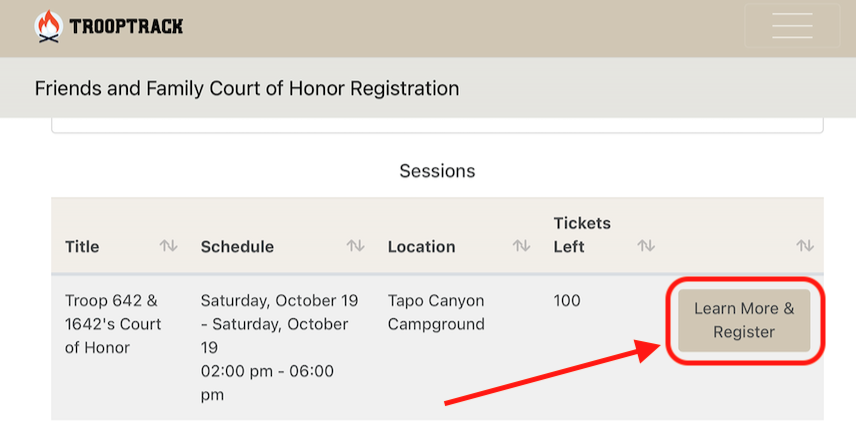Click the sort arrows beside Schedule
Image resolution: width=856 pixels, height=446 pixels.
(355, 246)
